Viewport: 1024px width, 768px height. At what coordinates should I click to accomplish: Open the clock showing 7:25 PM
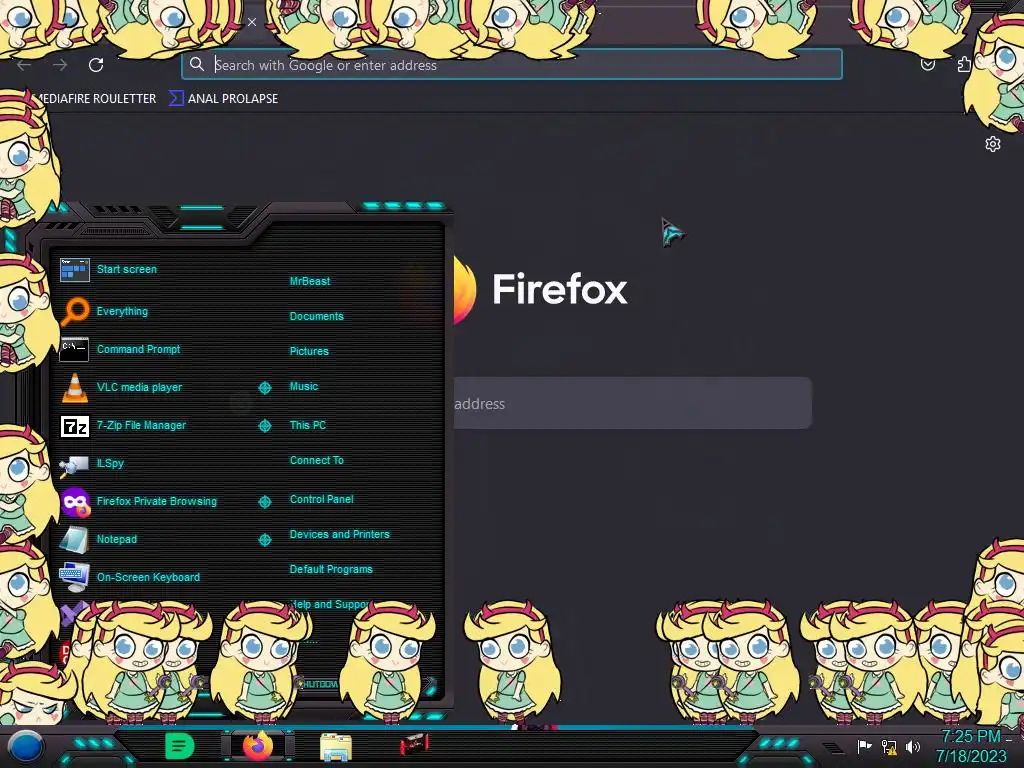(971, 746)
